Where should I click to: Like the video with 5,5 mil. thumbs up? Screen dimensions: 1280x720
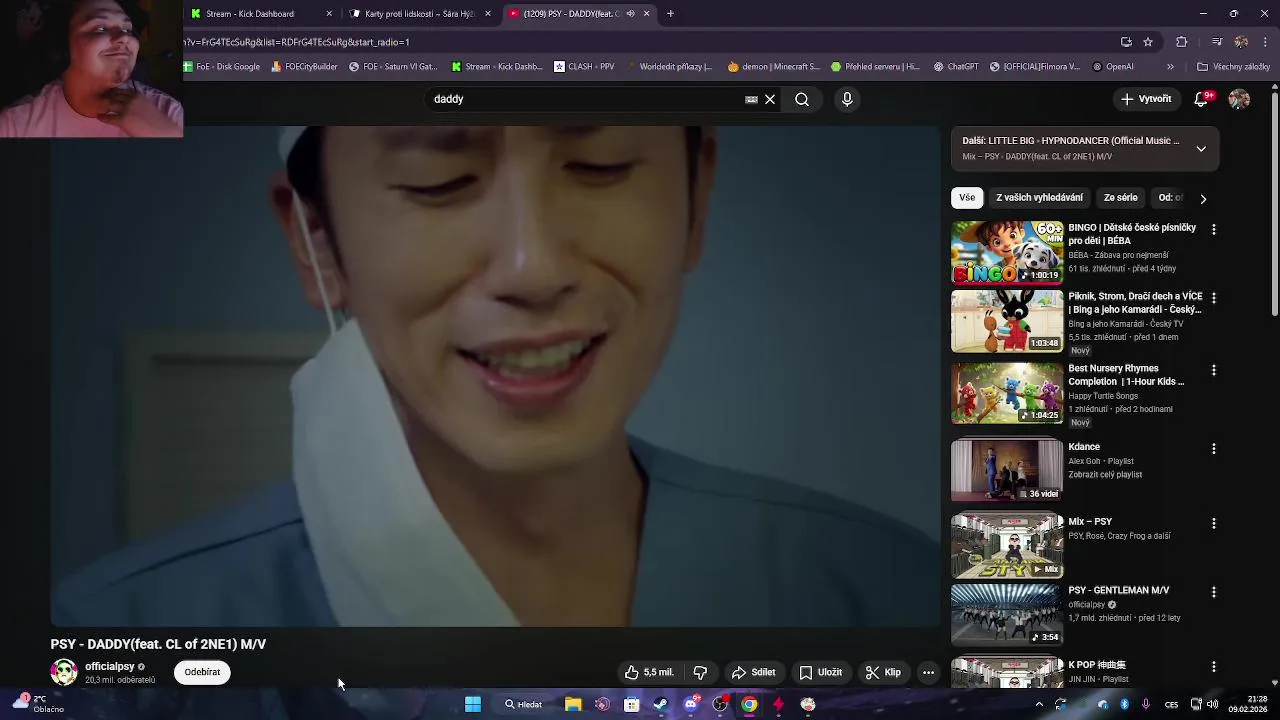pos(649,672)
